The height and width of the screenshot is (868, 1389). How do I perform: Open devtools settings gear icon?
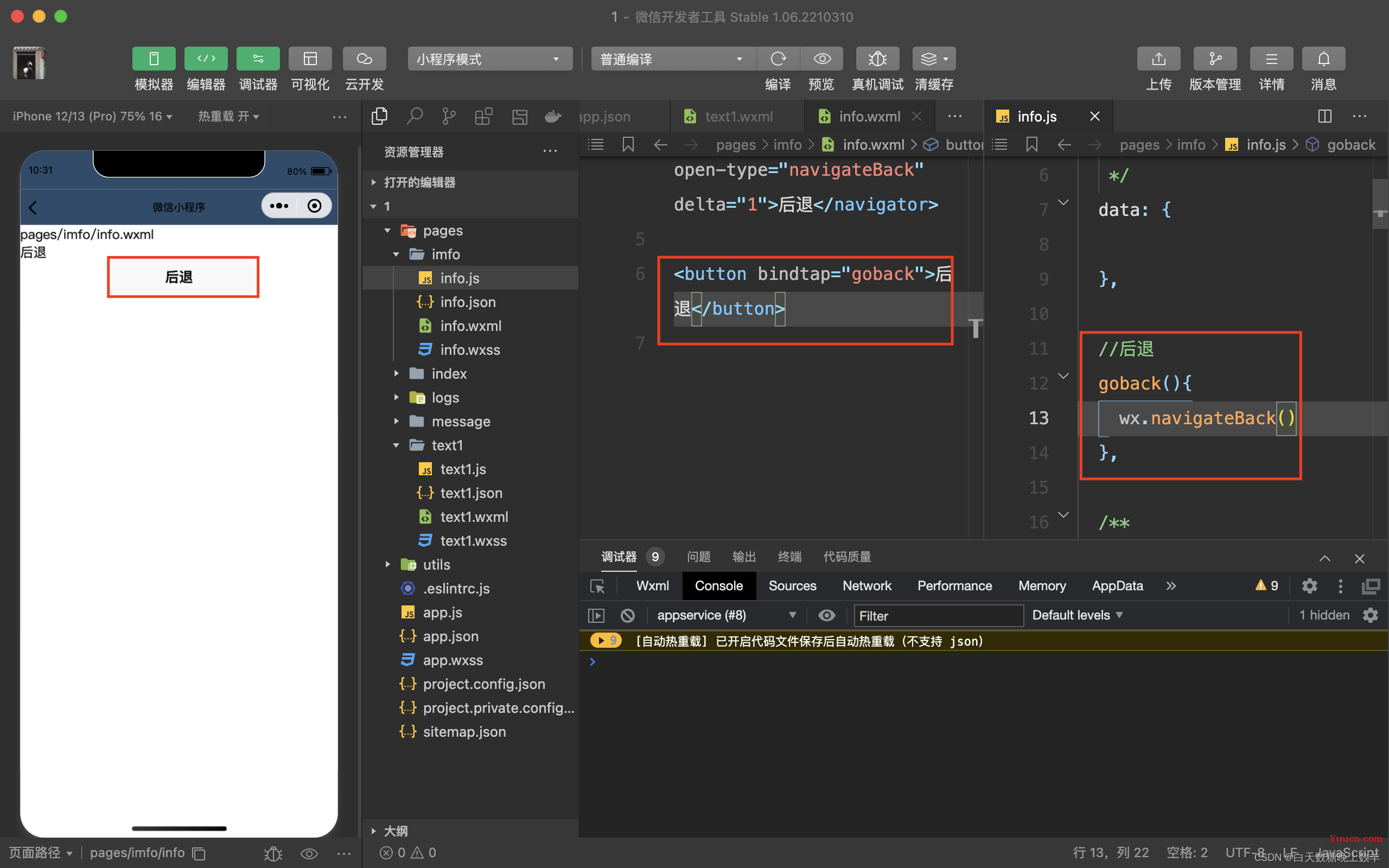(x=1309, y=585)
